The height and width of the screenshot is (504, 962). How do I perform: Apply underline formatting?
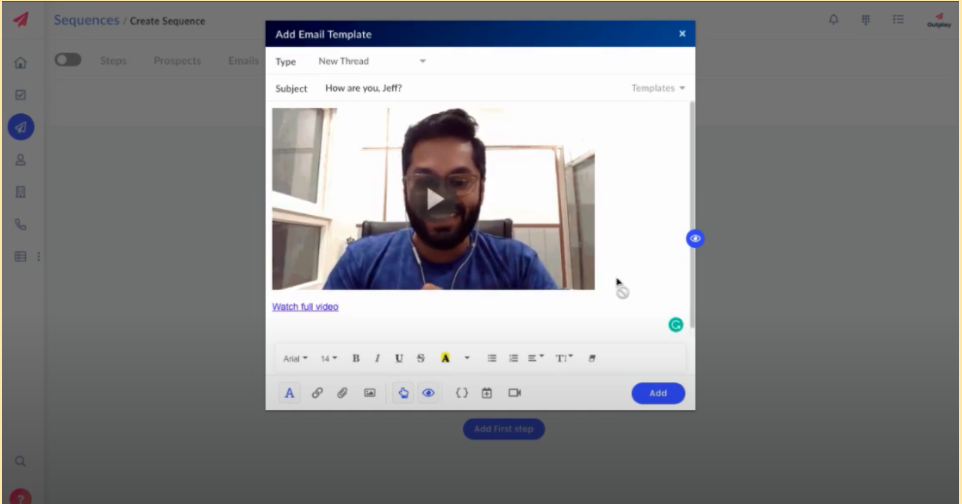click(x=399, y=359)
